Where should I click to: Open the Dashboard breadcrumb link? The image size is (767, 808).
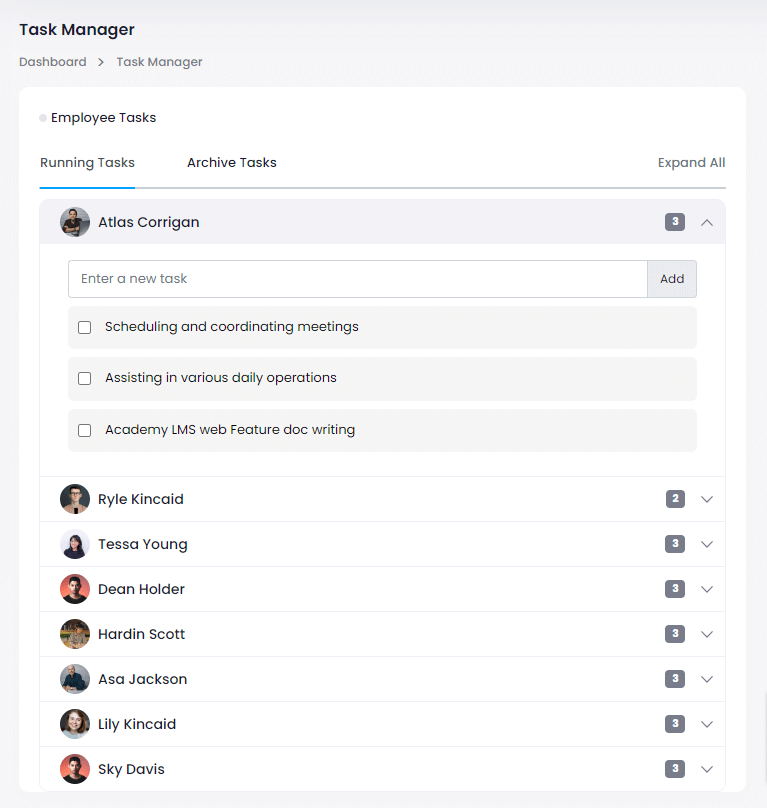53,62
